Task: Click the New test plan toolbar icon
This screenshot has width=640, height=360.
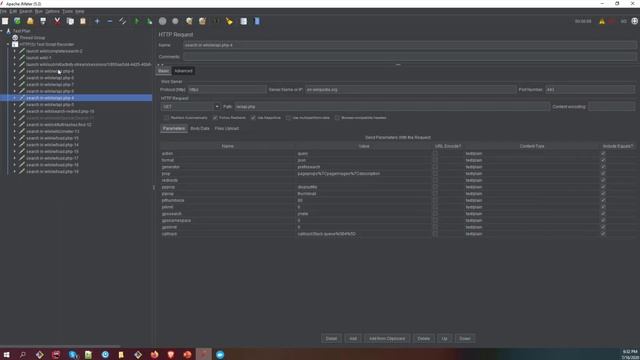Action: pos(5,21)
